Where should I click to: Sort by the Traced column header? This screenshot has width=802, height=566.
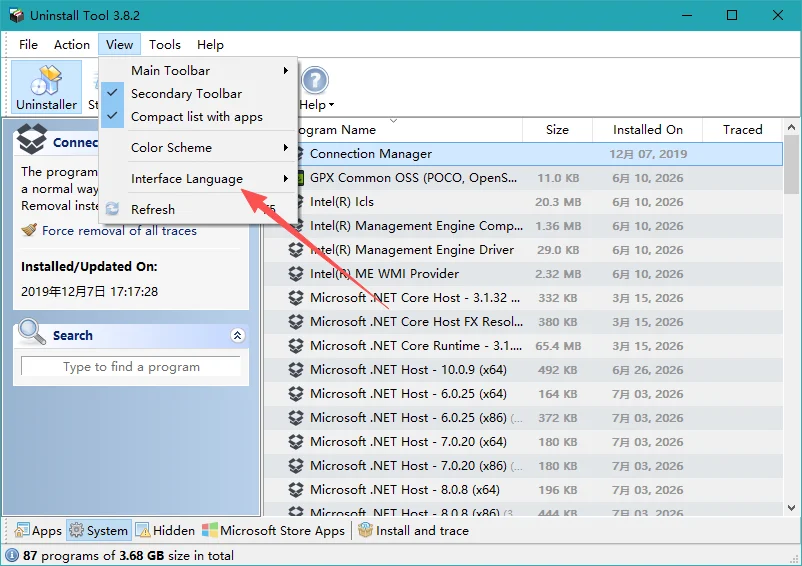[x=742, y=129]
